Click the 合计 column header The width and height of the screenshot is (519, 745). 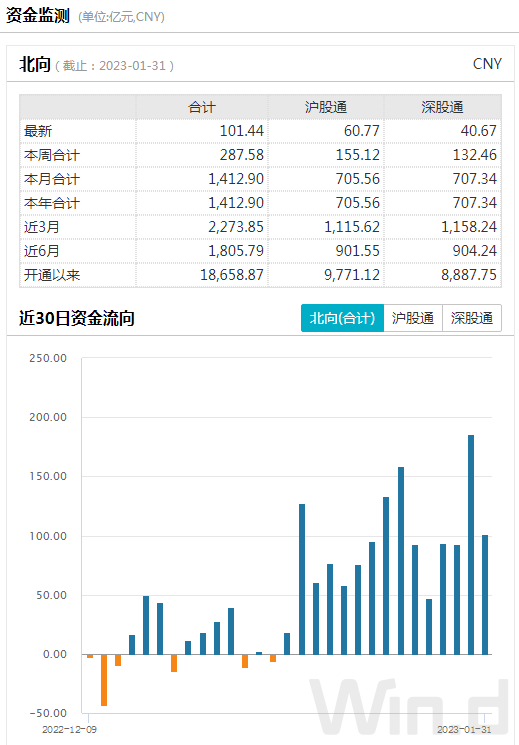[x=202, y=107]
